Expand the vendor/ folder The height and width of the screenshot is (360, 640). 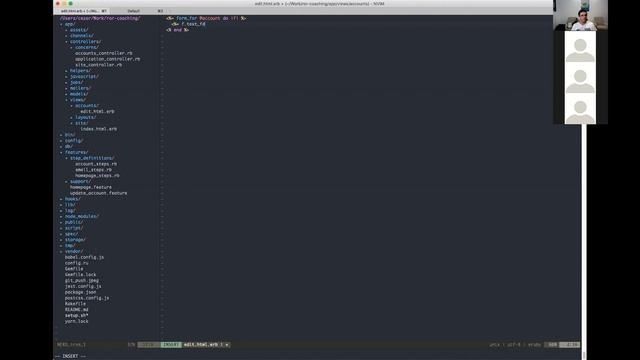coord(73,251)
